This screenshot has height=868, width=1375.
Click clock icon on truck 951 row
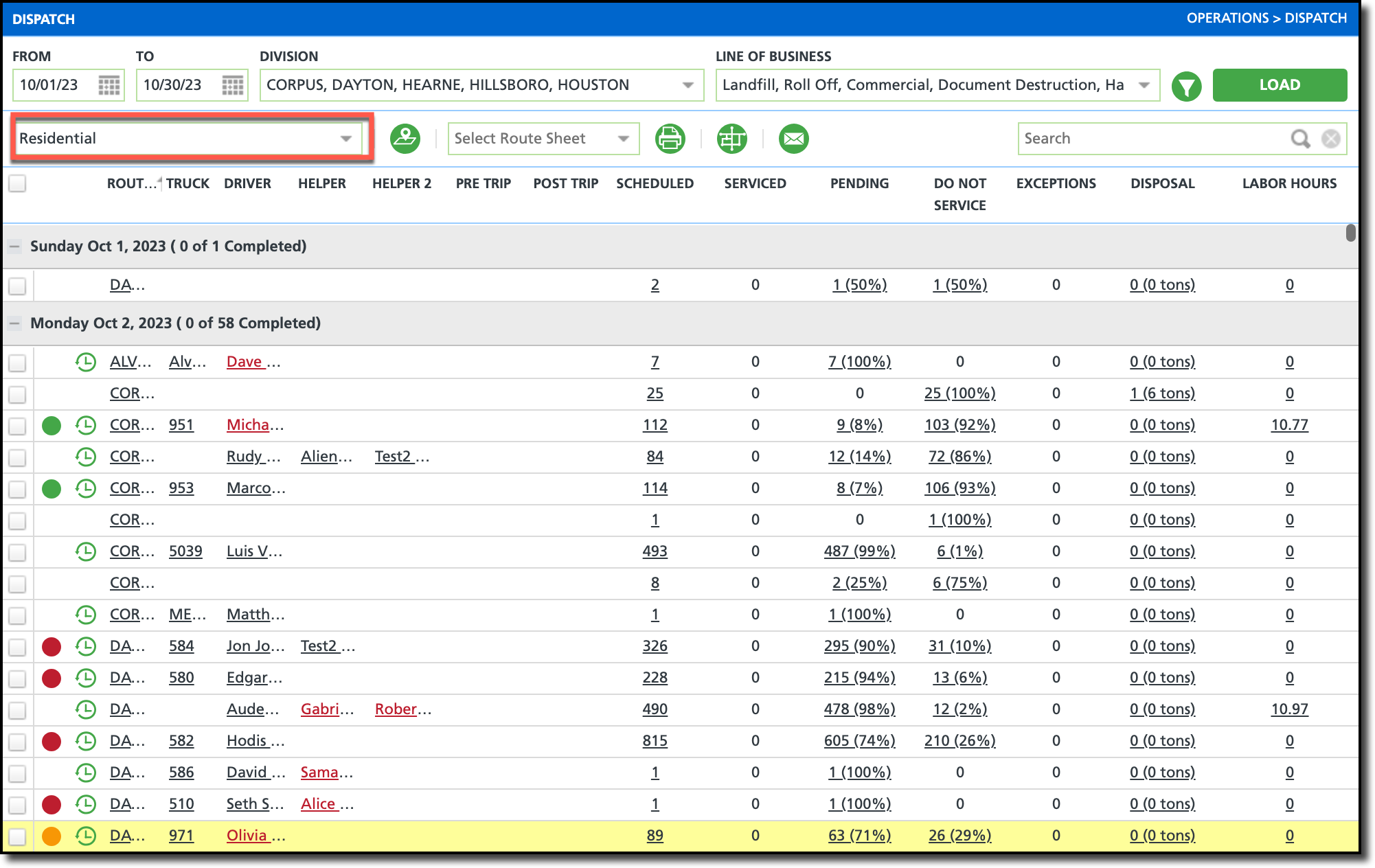tap(86, 425)
